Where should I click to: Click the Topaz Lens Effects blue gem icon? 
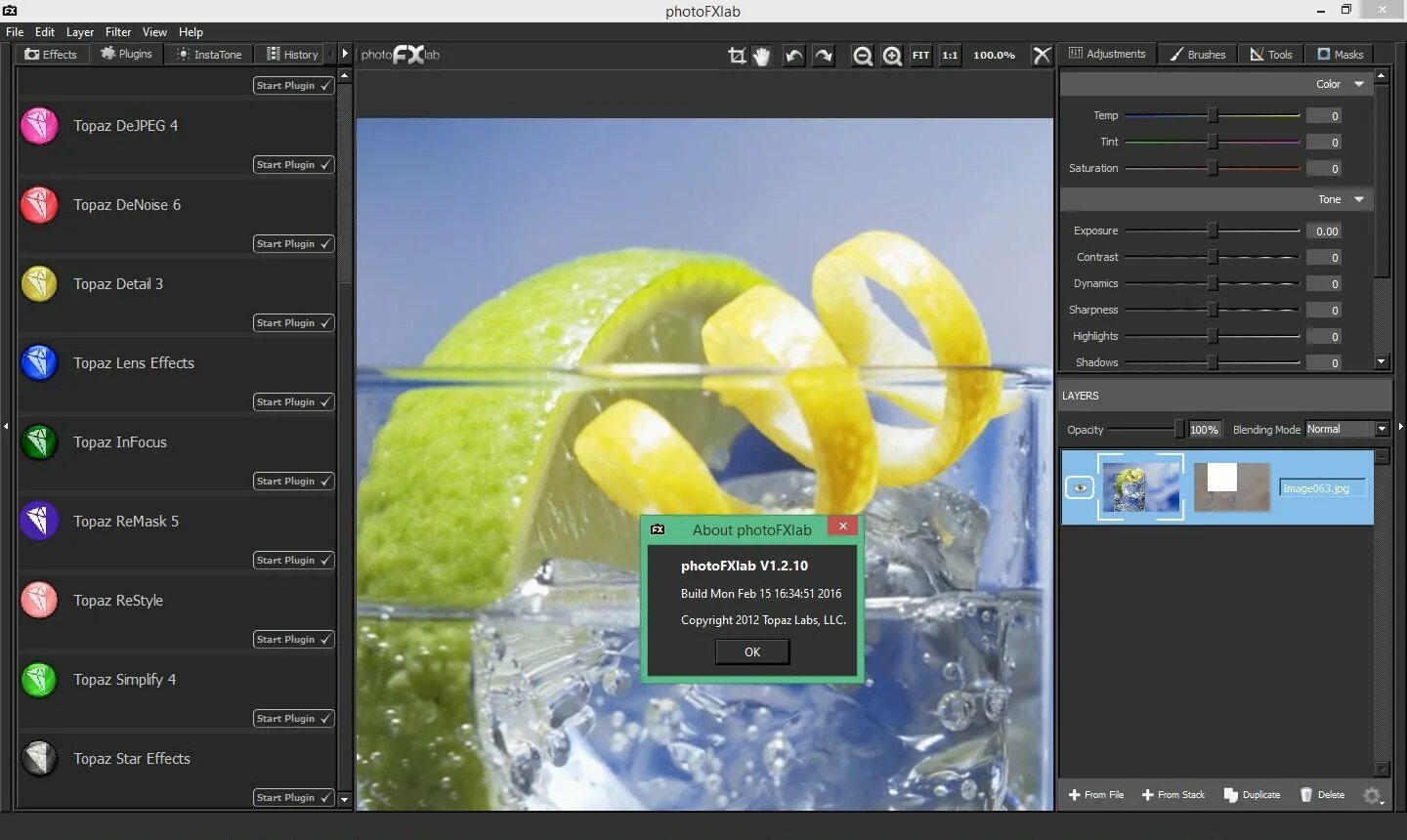coord(39,363)
